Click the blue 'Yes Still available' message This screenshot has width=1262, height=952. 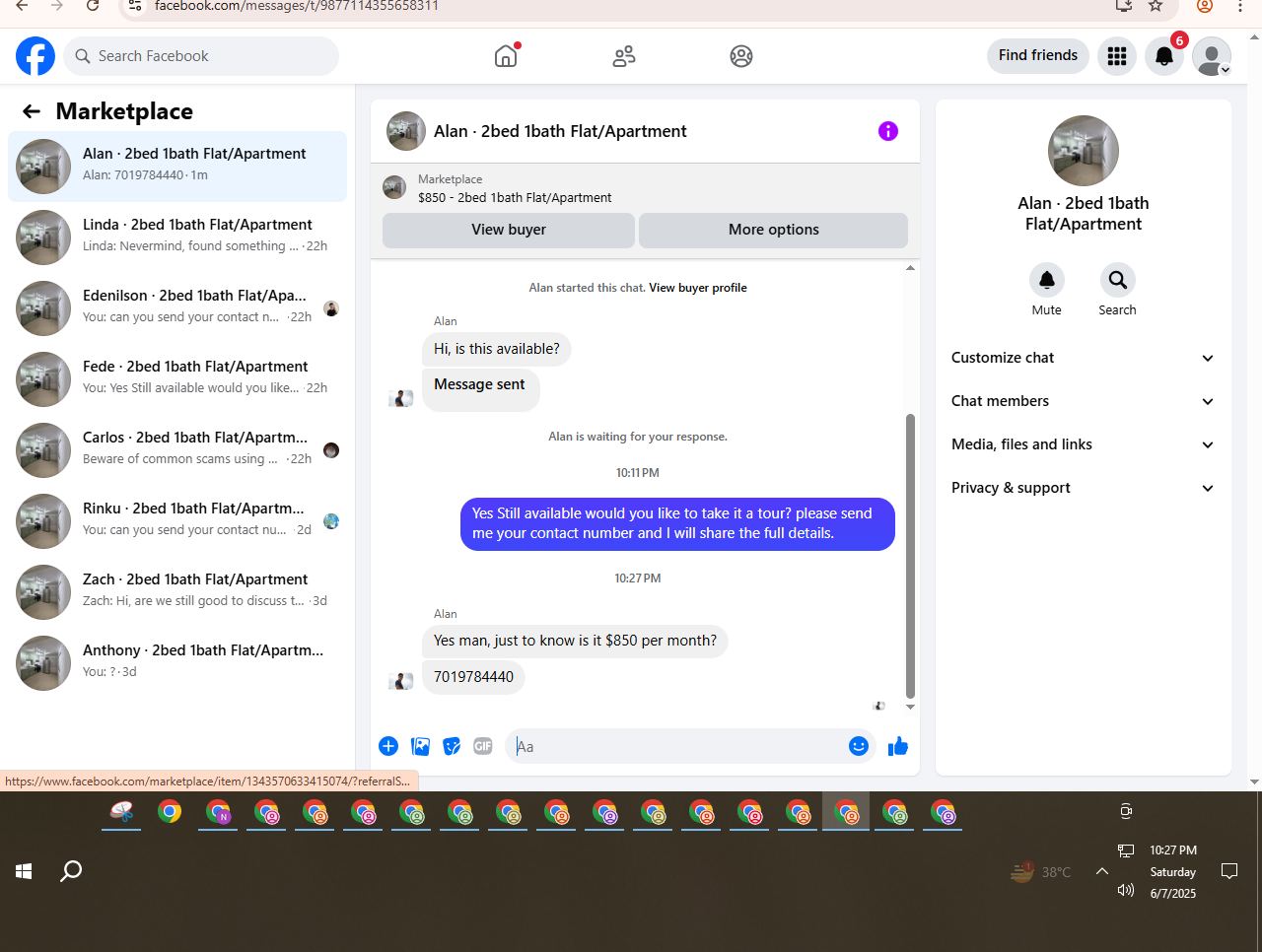tap(677, 523)
